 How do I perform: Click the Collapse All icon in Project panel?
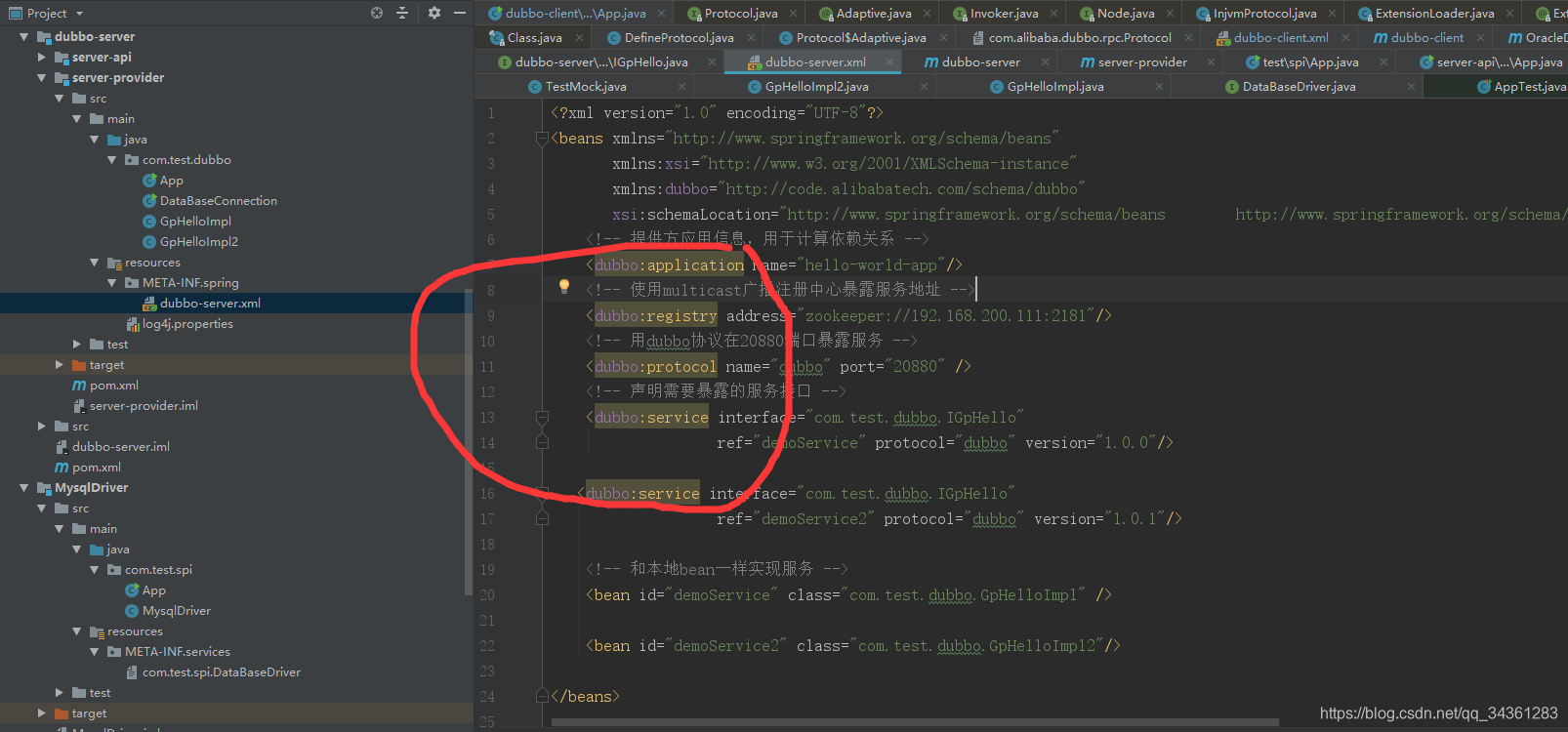(x=402, y=13)
